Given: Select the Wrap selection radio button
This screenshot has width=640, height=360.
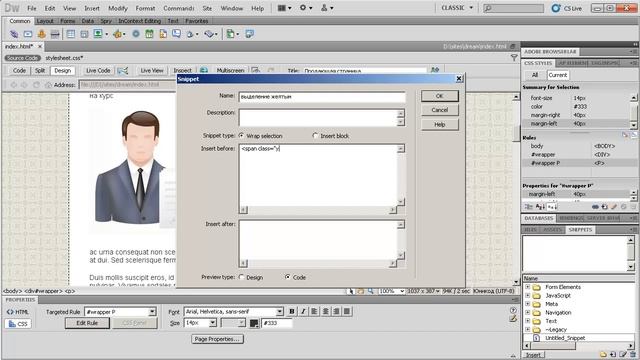Looking at the screenshot, I should (x=241, y=136).
